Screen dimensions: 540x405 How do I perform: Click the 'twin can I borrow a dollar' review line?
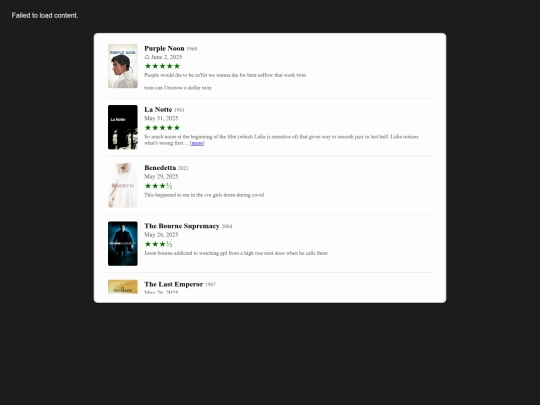pos(178,88)
